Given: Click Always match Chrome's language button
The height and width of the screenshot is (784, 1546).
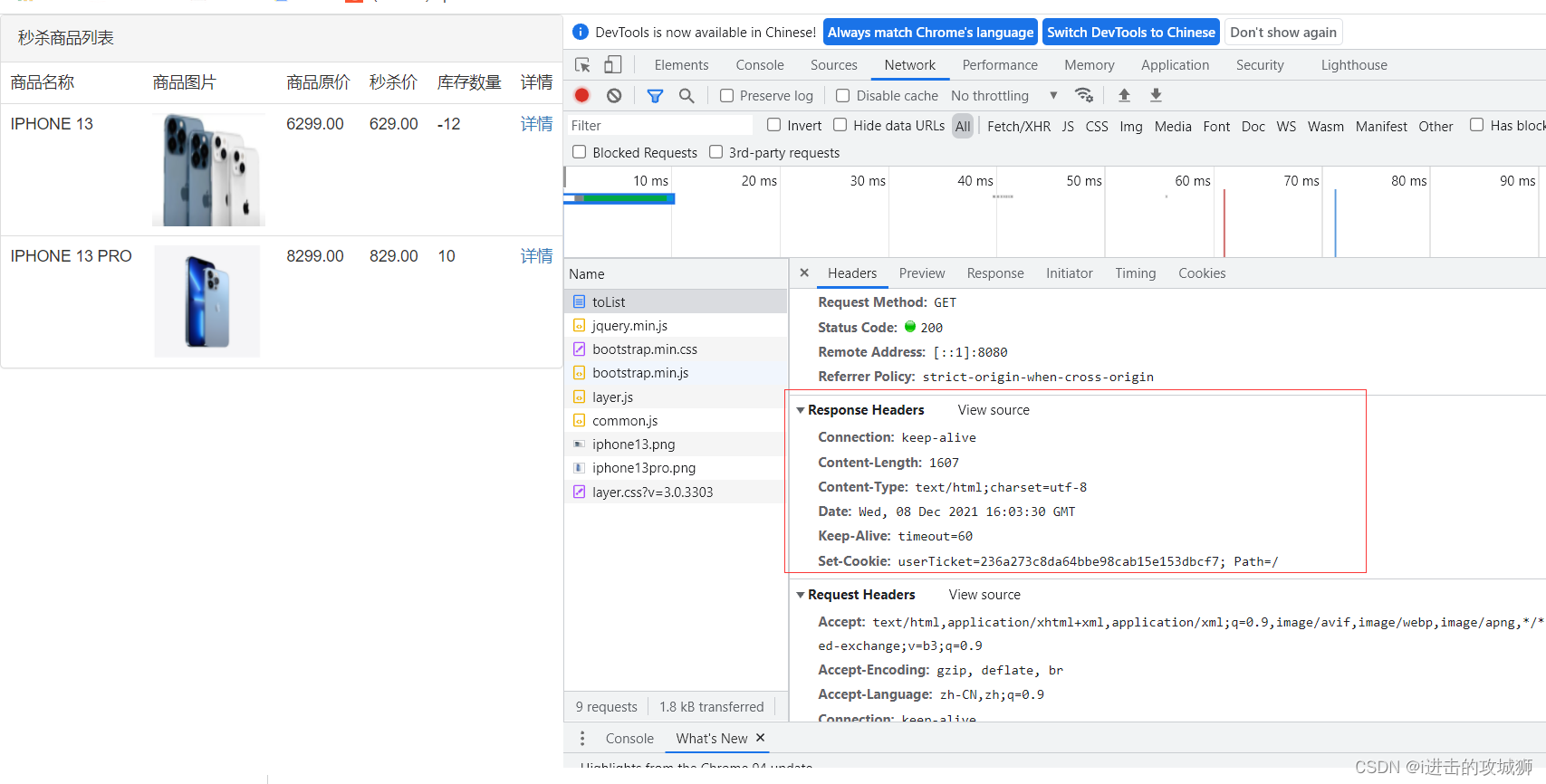Looking at the screenshot, I should [930, 33].
